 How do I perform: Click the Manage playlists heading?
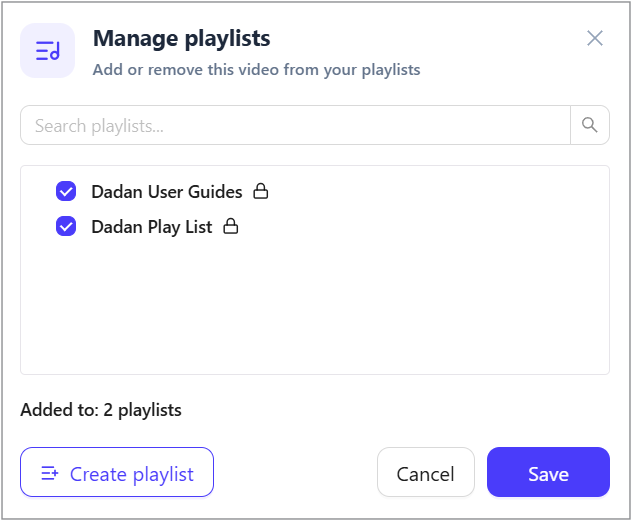pos(181,39)
